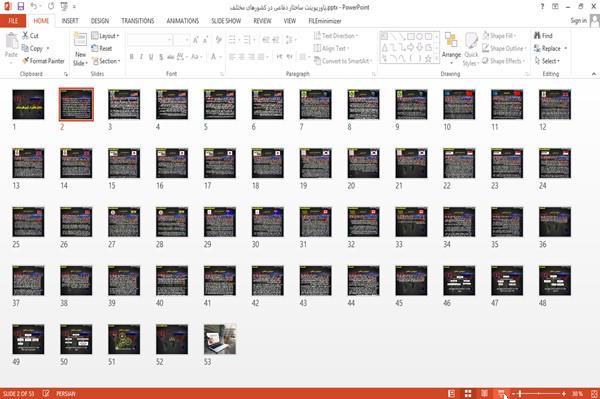The width and height of the screenshot is (600, 399).
Task: Open the Shape Outline dropdown
Action: [504, 48]
